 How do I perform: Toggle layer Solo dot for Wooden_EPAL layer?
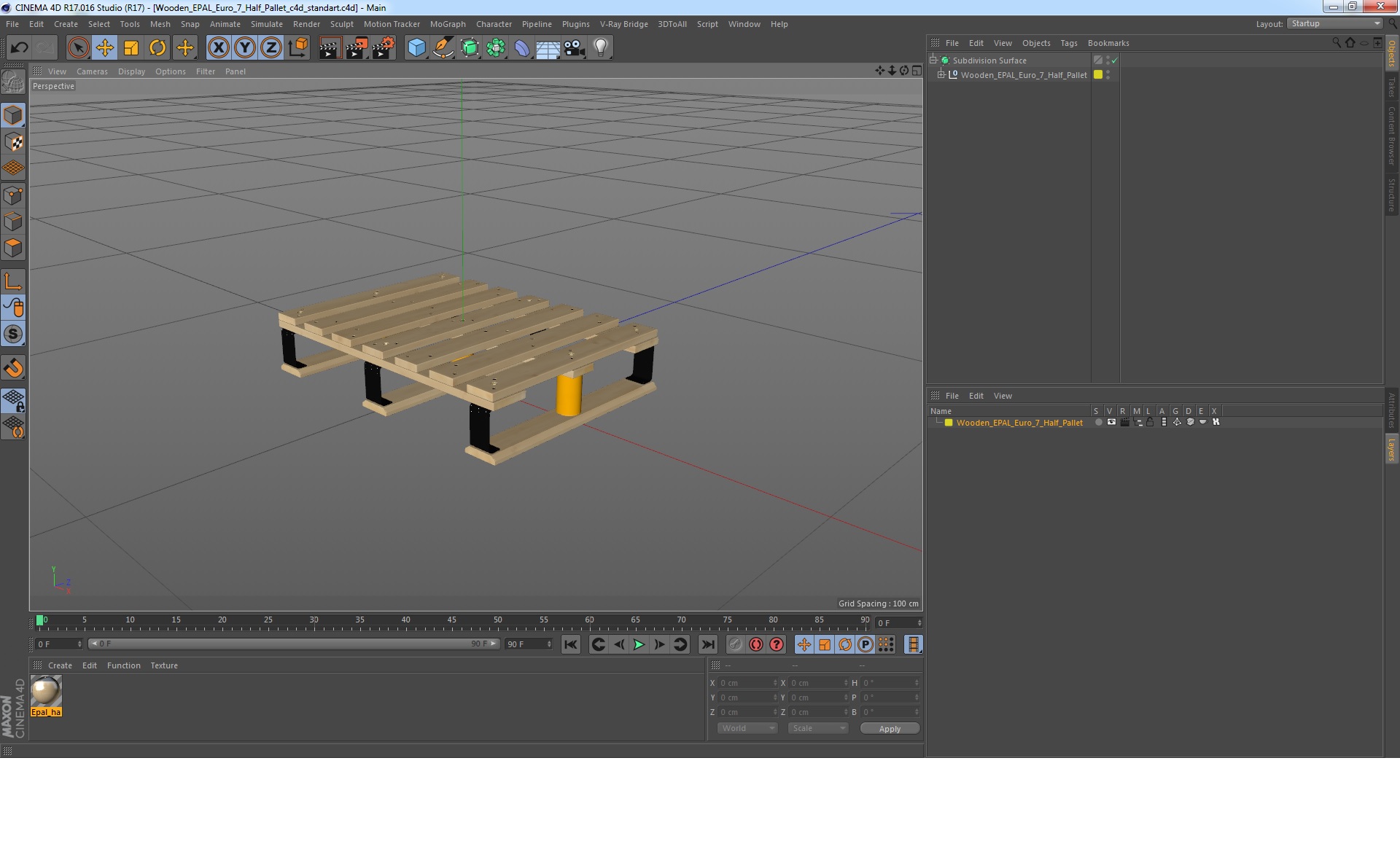click(1098, 422)
